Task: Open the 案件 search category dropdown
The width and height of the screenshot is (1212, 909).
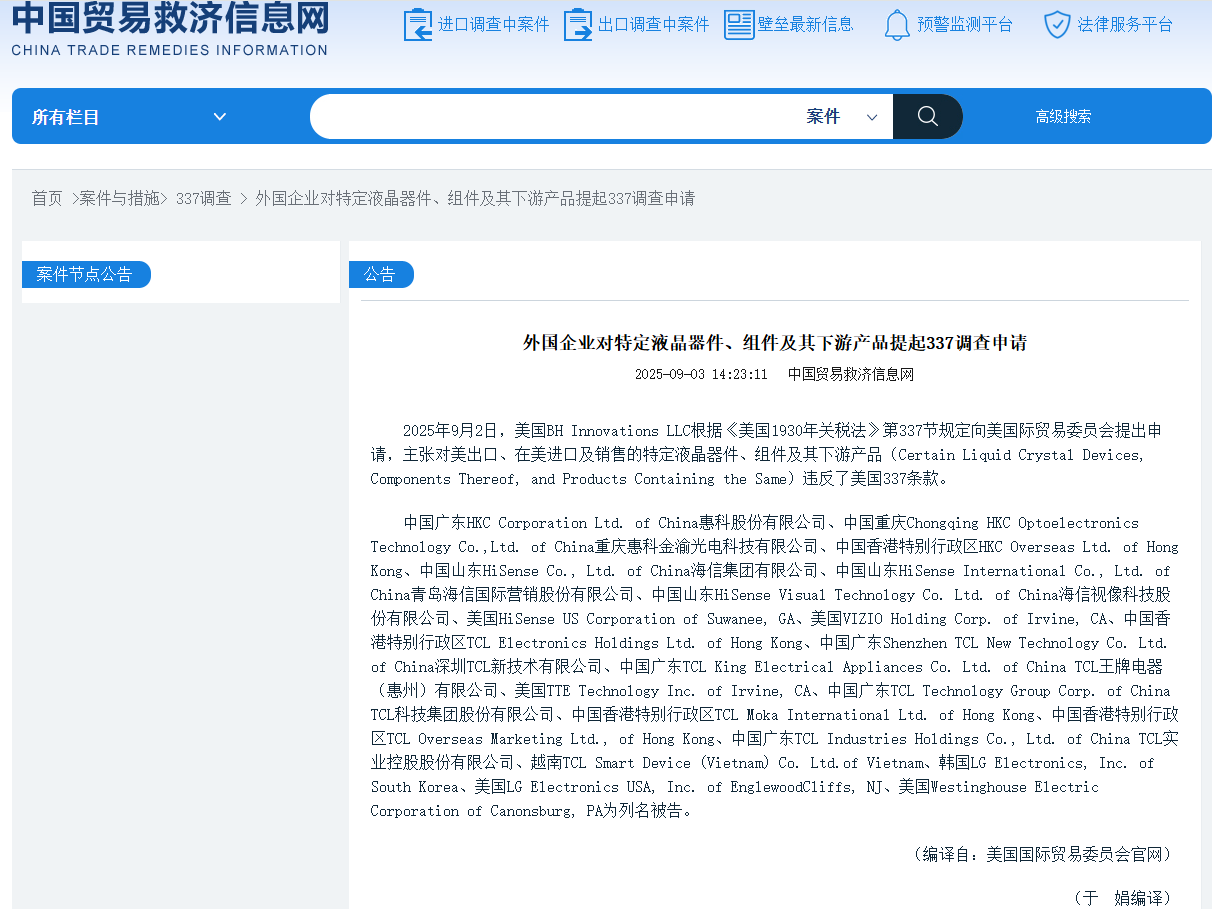Action: pos(841,117)
